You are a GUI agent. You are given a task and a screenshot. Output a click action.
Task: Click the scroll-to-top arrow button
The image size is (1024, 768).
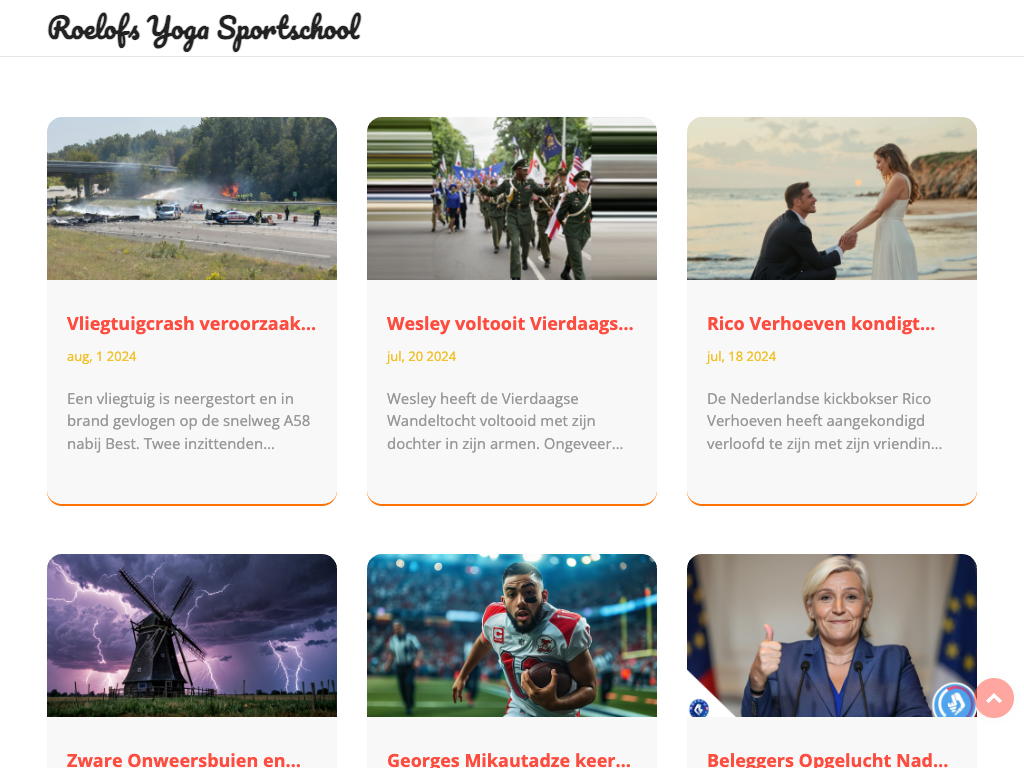(x=994, y=698)
